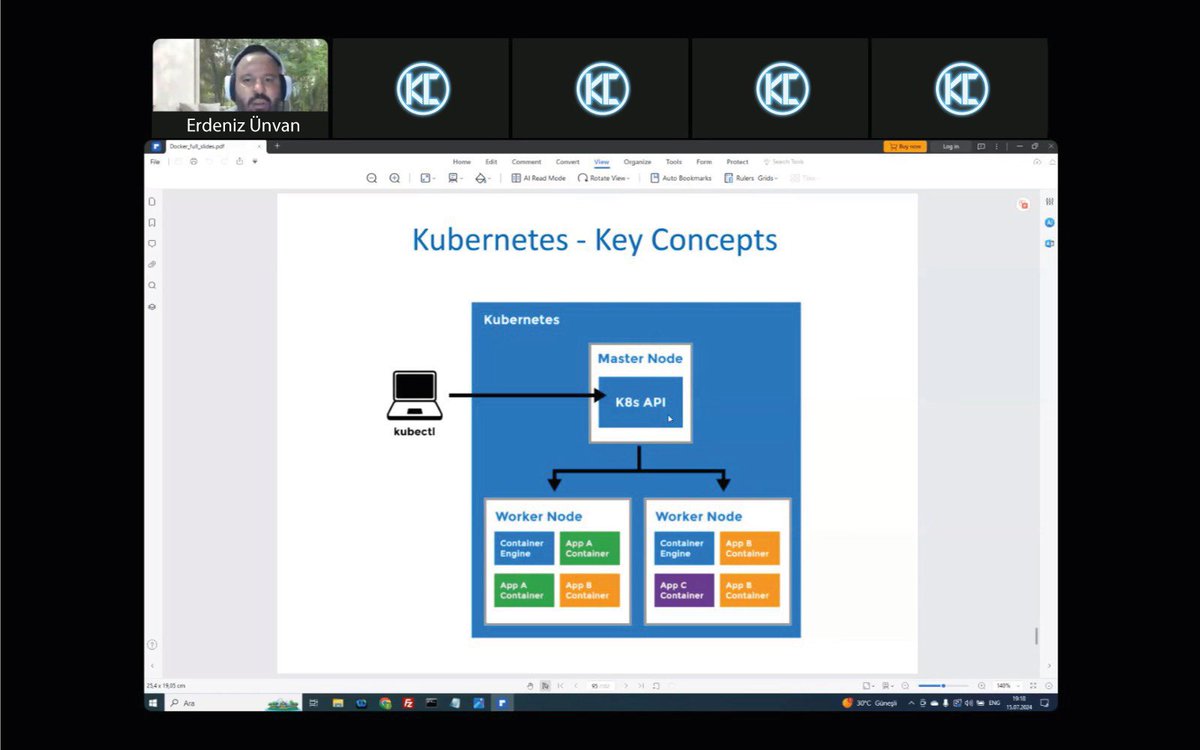Click the Zoom Out magnifier in toolbar
The height and width of the screenshot is (750, 1200).
click(371, 178)
